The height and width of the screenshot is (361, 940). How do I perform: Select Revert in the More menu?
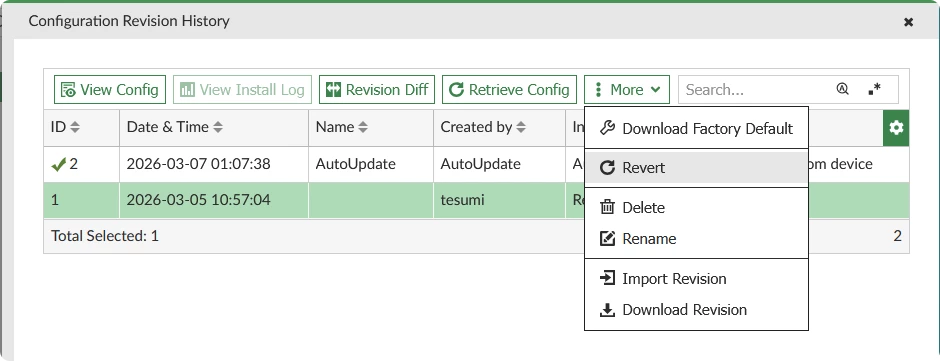click(x=697, y=168)
